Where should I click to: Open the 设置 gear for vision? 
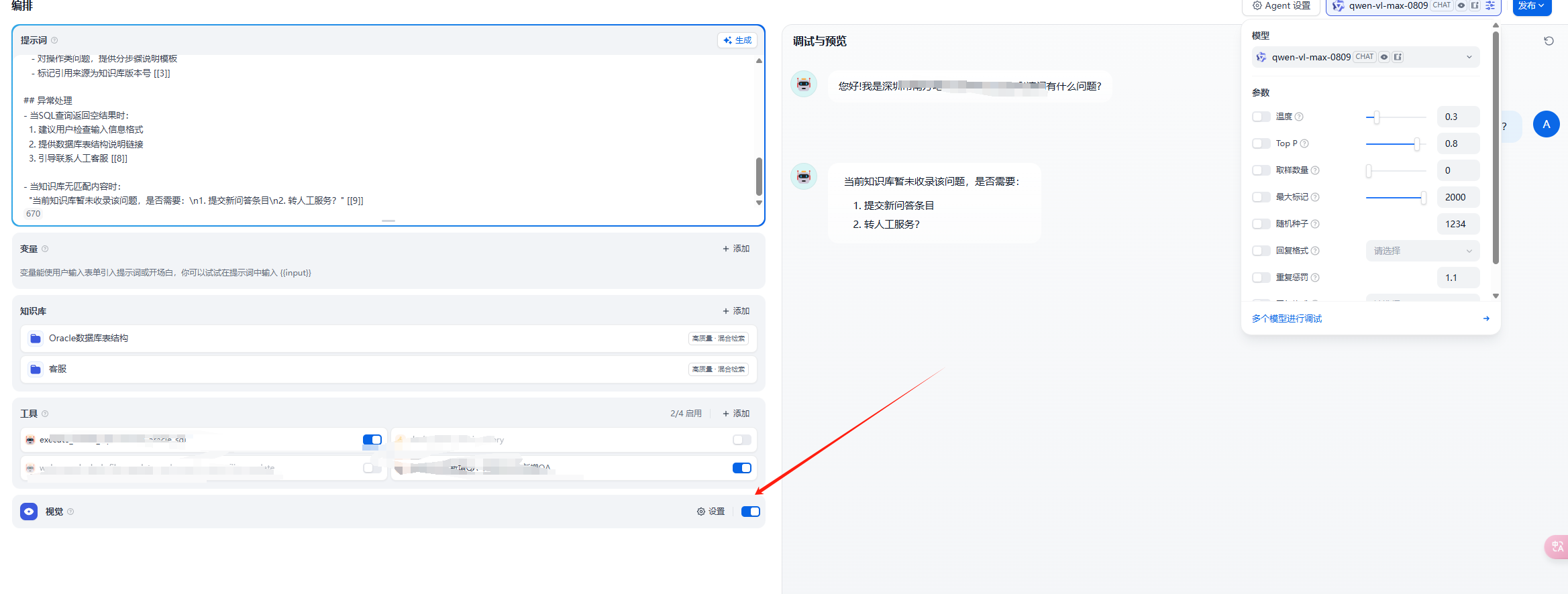[711, 512]
